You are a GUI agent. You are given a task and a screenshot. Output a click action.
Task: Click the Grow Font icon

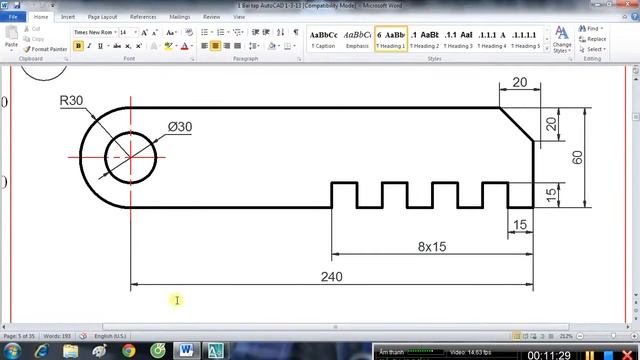[x=144, y=32]
